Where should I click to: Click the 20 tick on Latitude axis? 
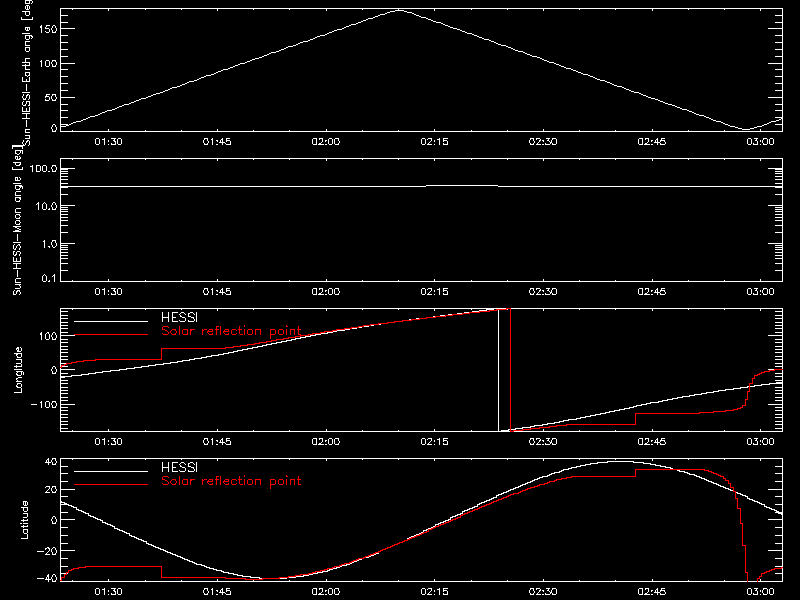[51, 489]
